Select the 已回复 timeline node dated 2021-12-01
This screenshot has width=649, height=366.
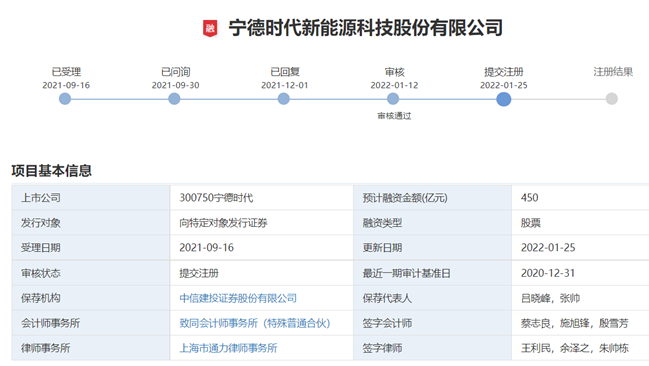click(x=284, y=99)
